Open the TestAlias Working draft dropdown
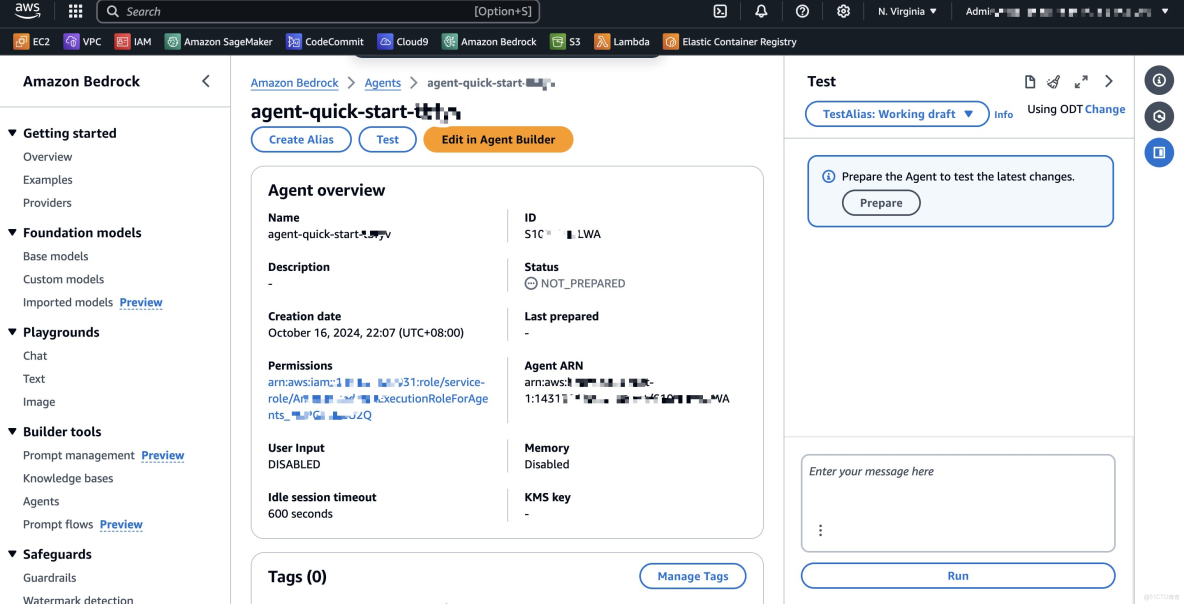The image size is (1184, 604). (x=896, y=114)
